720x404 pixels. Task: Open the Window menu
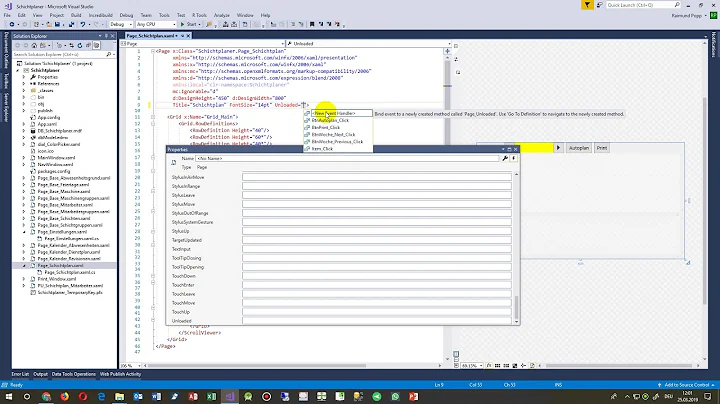245,15
